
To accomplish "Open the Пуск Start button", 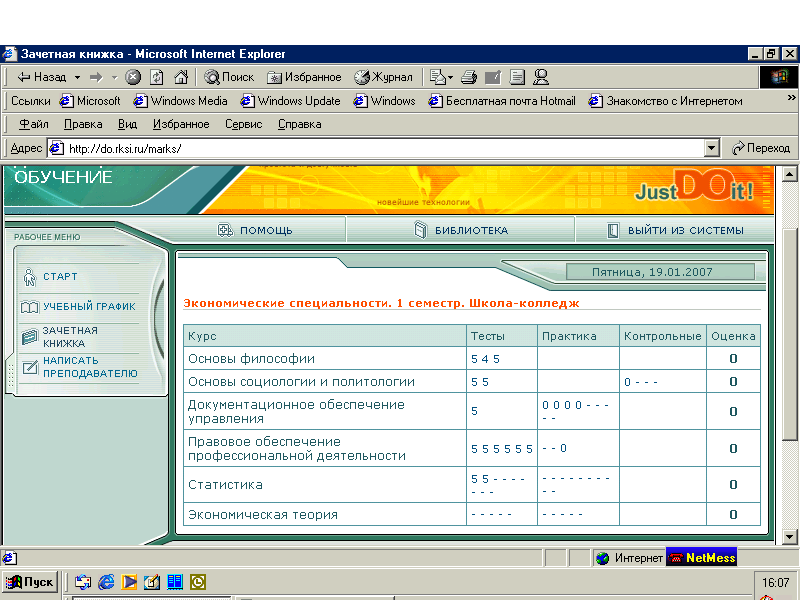I will (x=30, y=581).
